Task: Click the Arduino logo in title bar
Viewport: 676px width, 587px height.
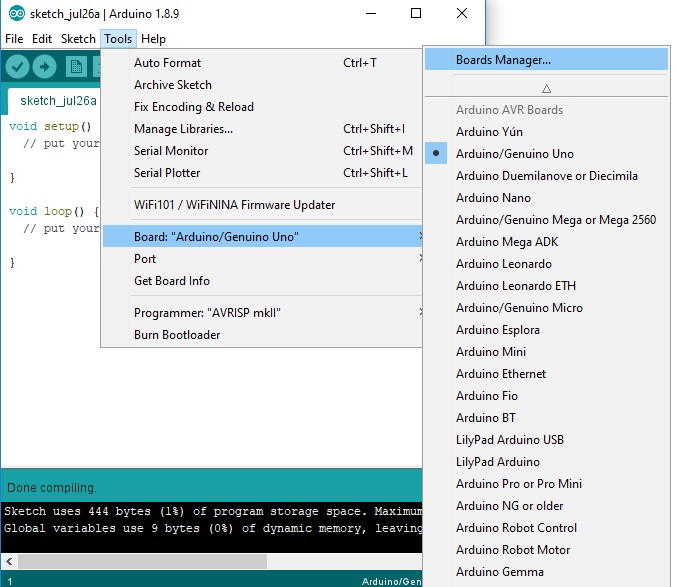Action: (x=17, y=14)
